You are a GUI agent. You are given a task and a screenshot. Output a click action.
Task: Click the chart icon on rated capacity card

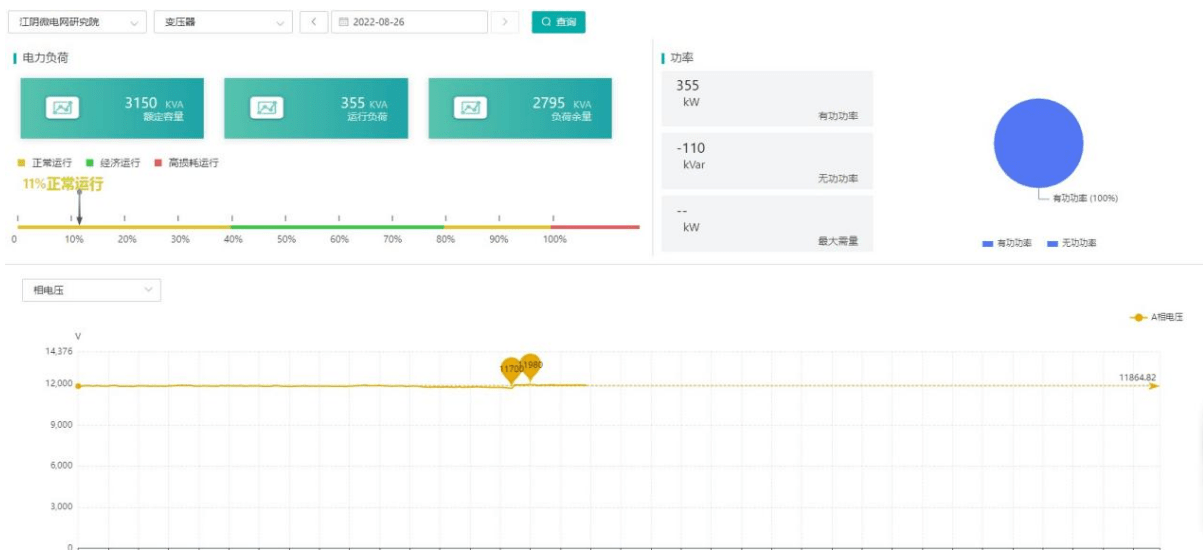(63, 108)
